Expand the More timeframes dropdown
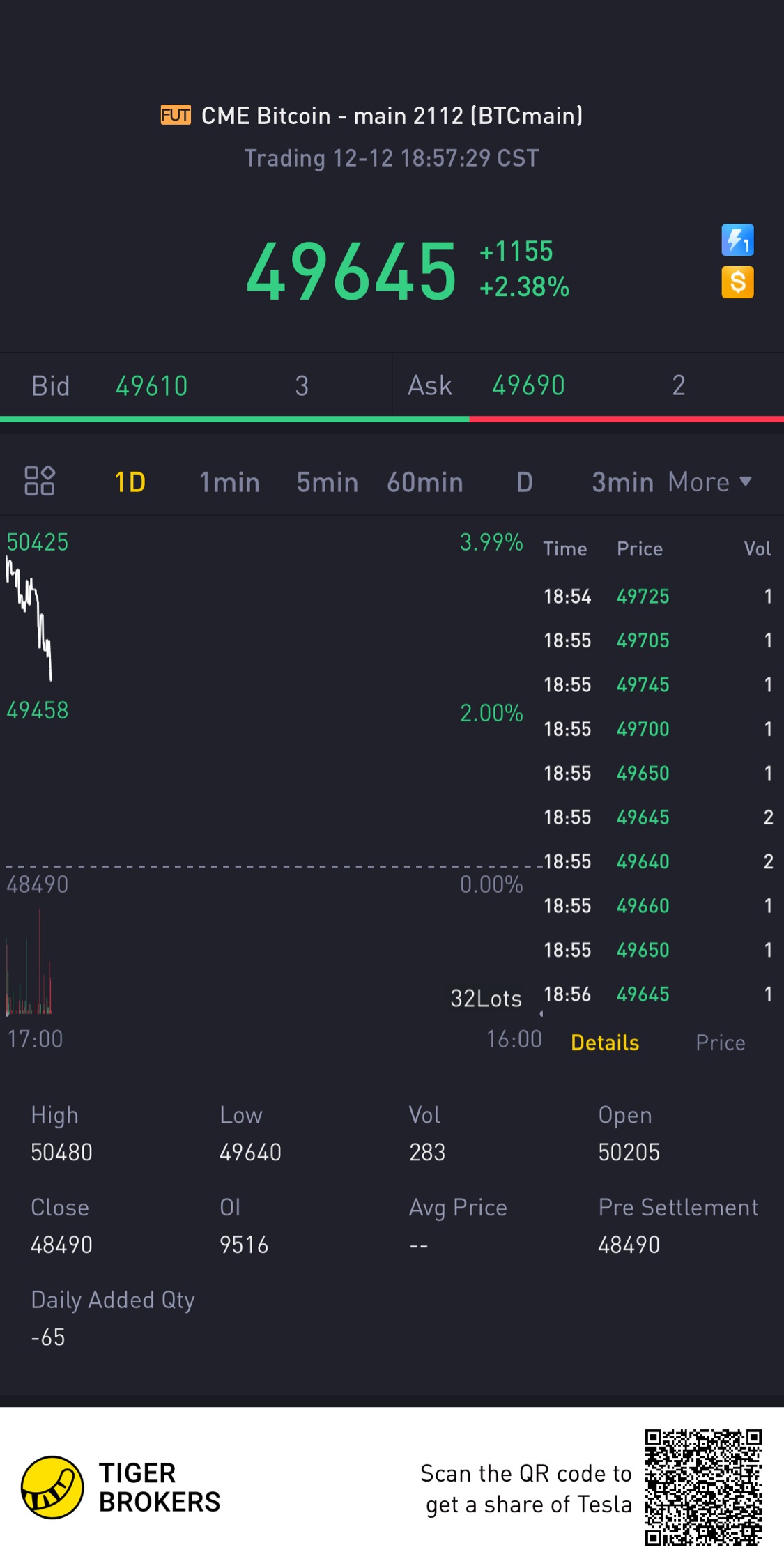 (709, 482)
